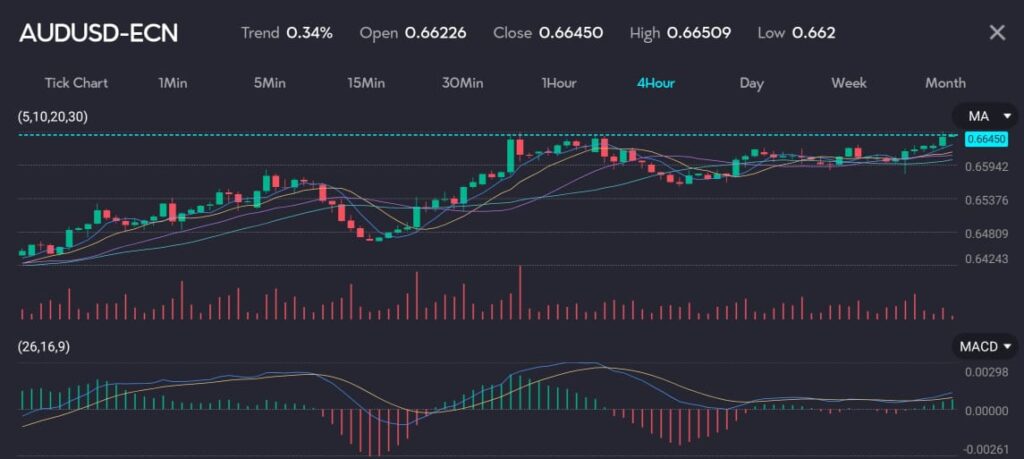This screenshot has width=1024, height=459.
Task: Open the MA indicator dropdown
Action: 985,116
